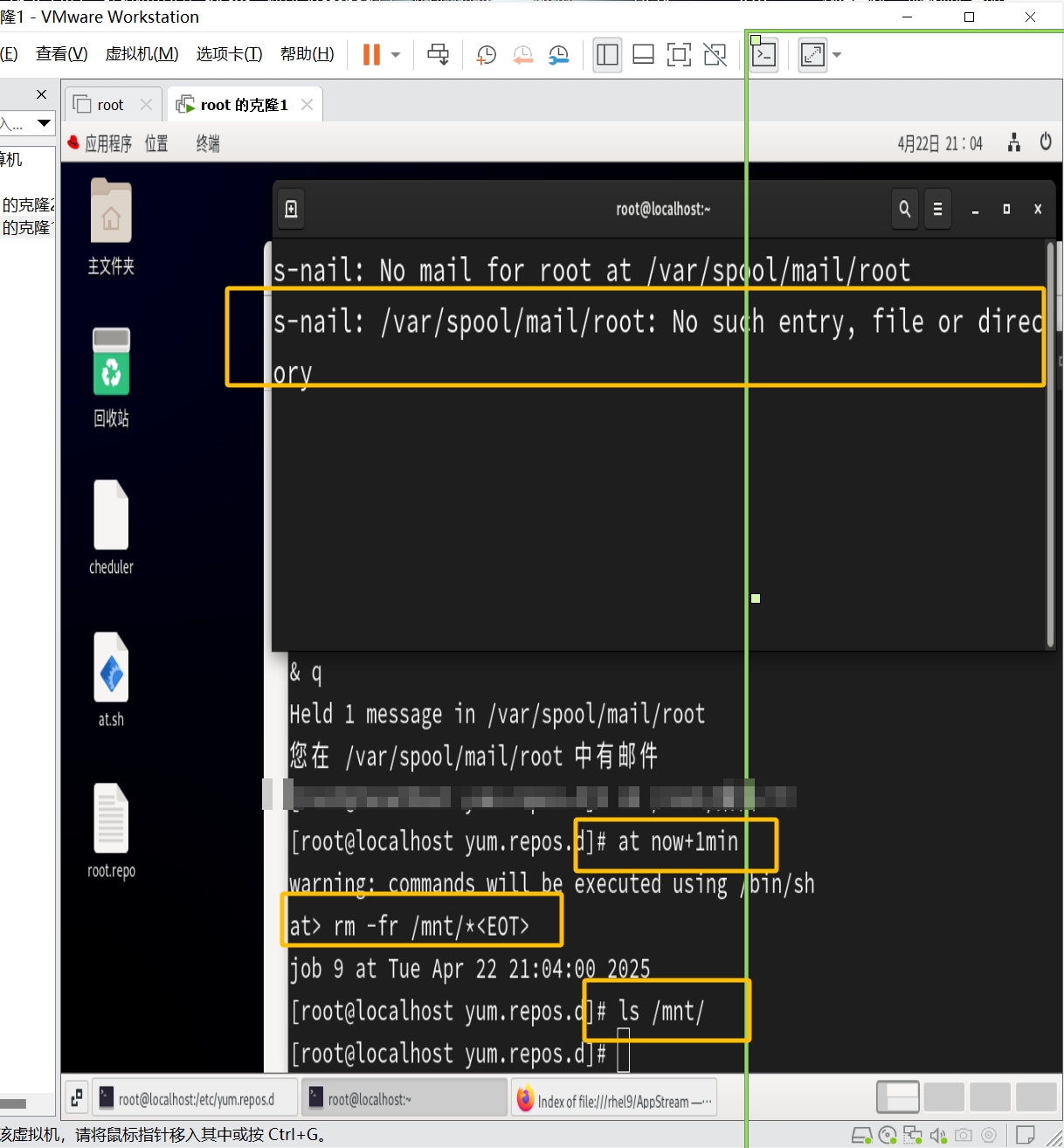
Task: Open the 终端 menu in the guest
Action: coord(208,143)
